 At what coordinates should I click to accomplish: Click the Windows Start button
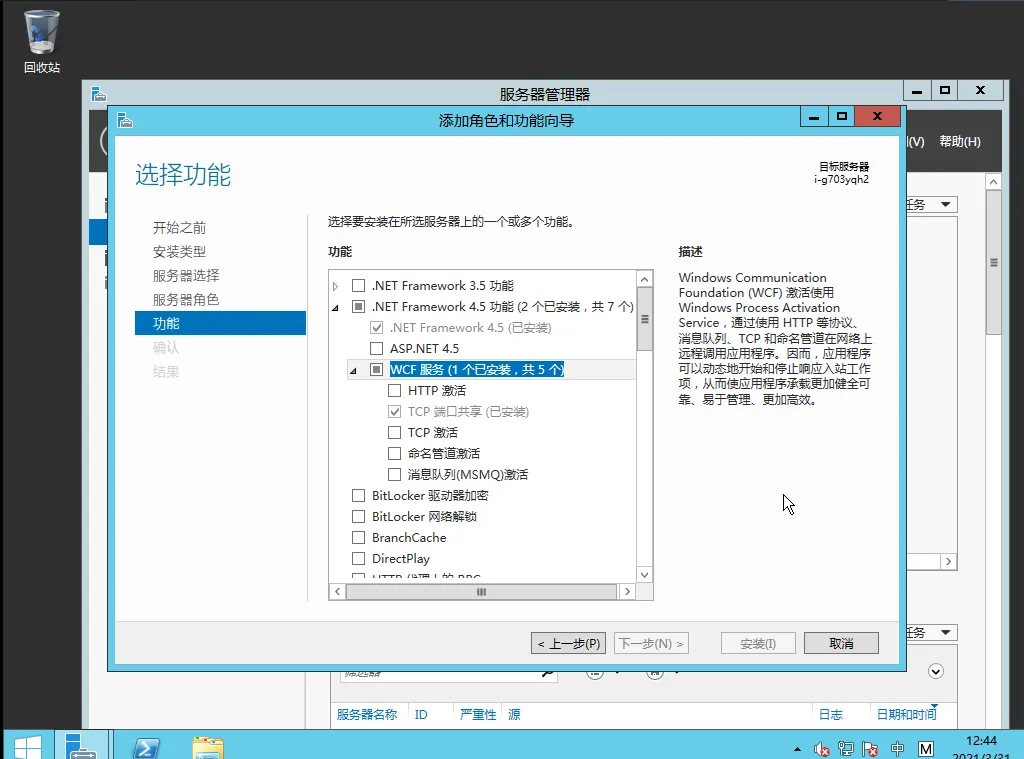[27, 747]
